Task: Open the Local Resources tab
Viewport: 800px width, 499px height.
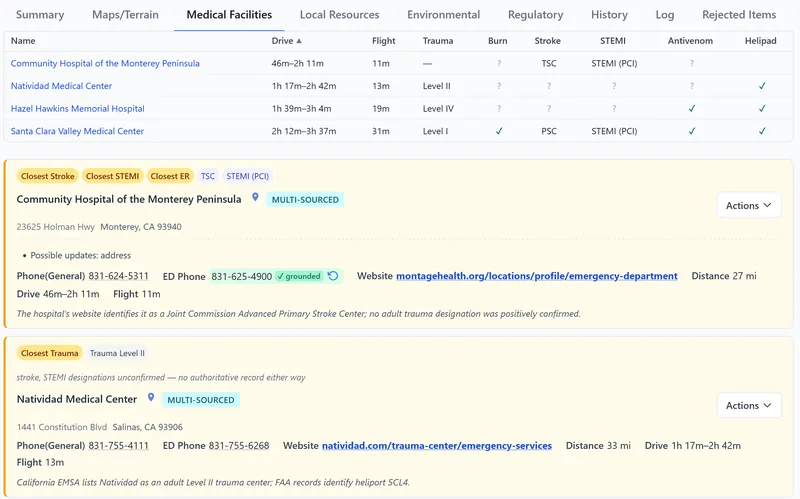Action: pos(339,15)
